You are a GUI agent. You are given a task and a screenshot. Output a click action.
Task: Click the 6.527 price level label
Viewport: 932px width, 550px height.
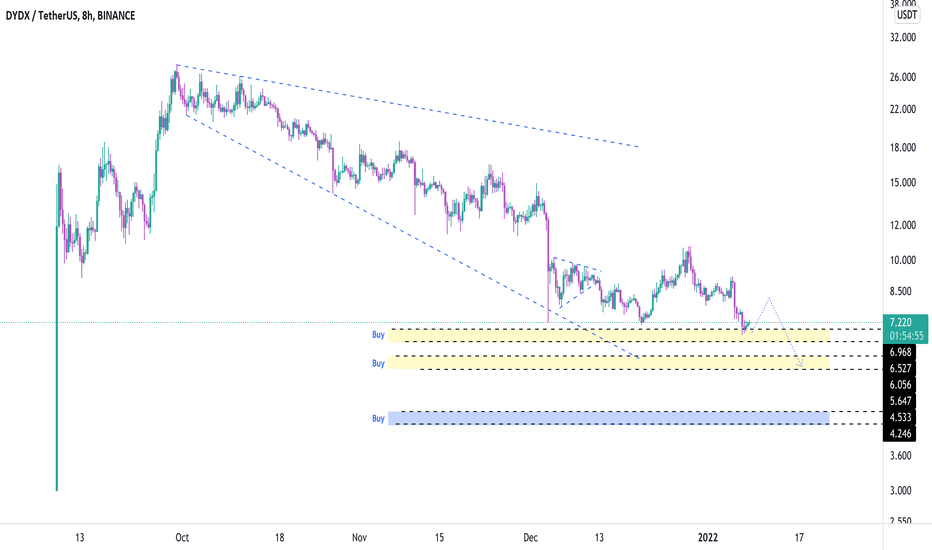[900, 369]
